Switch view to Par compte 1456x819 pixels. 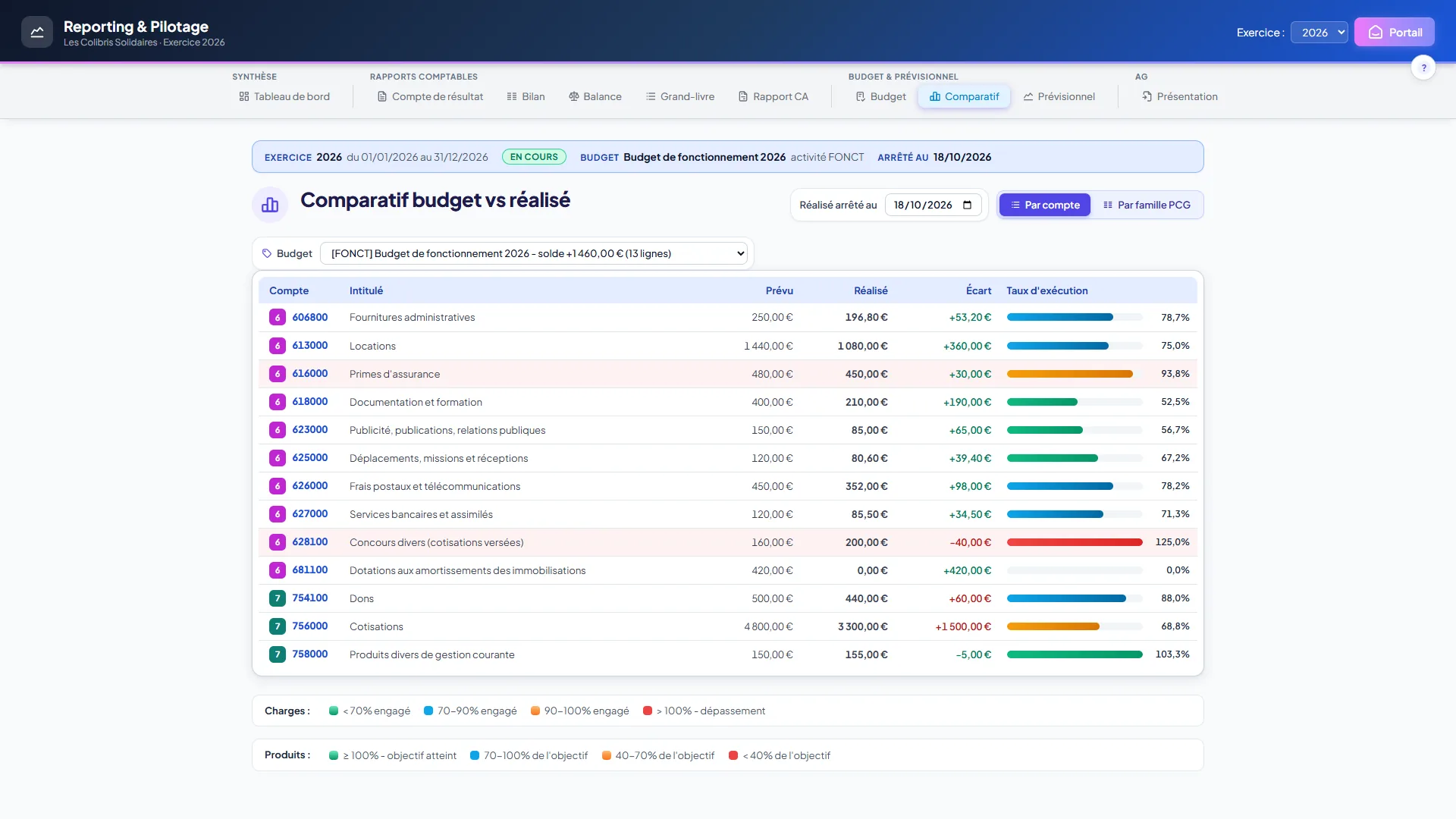pos(1044,205)
